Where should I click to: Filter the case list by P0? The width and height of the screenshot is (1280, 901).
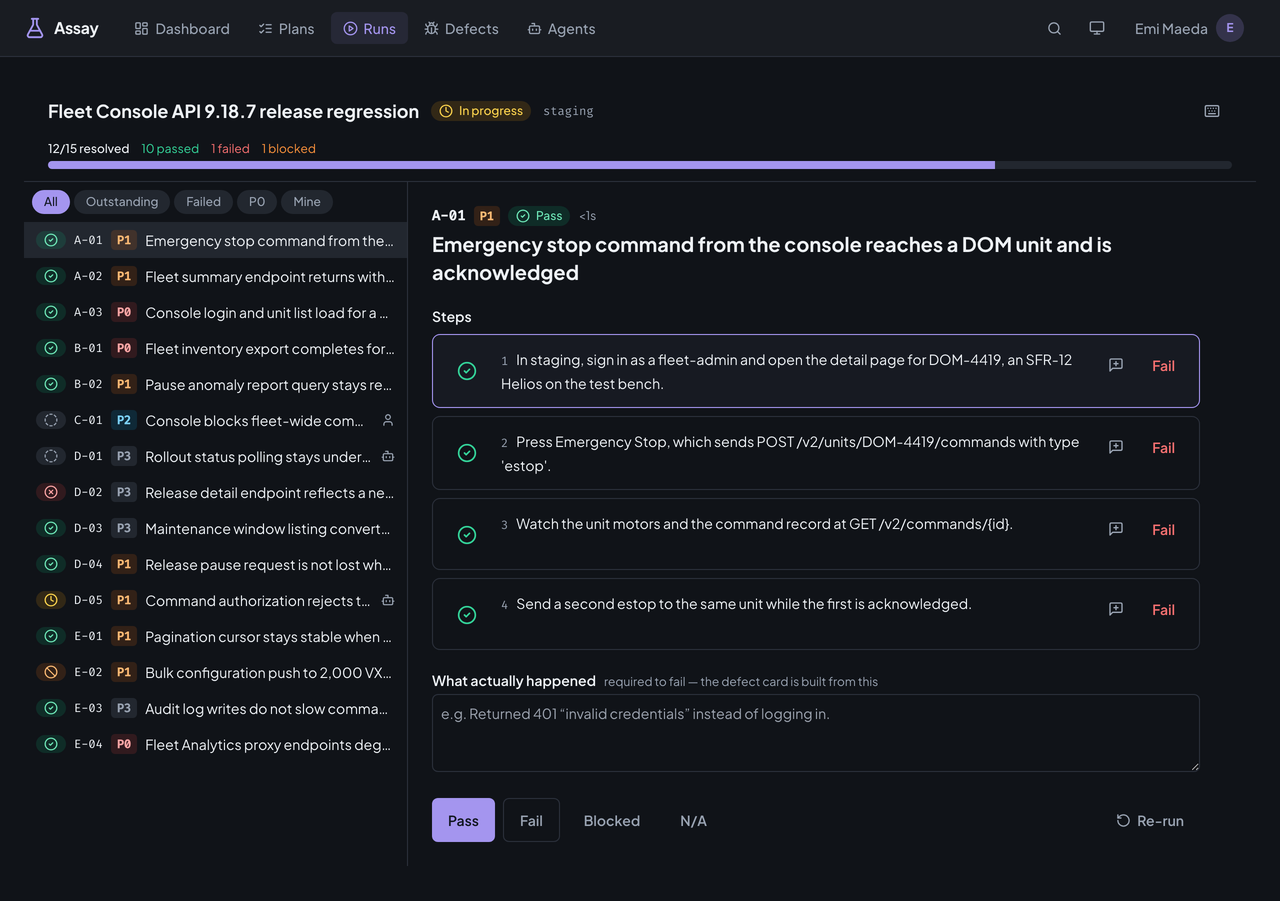point(257,202)
